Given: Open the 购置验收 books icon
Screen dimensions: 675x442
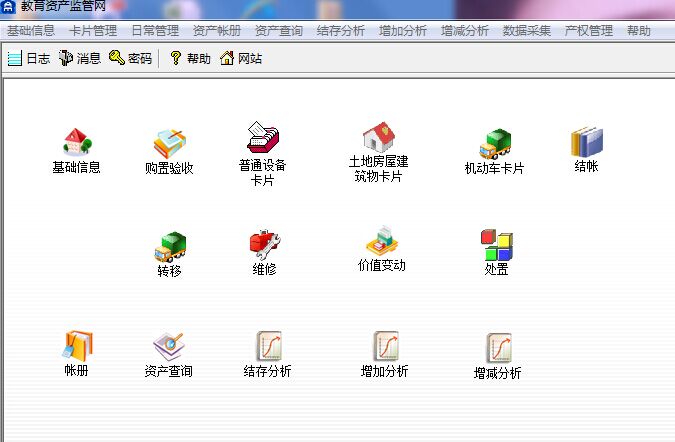Looking at the screenshot, I should click(x=170, y=143).
